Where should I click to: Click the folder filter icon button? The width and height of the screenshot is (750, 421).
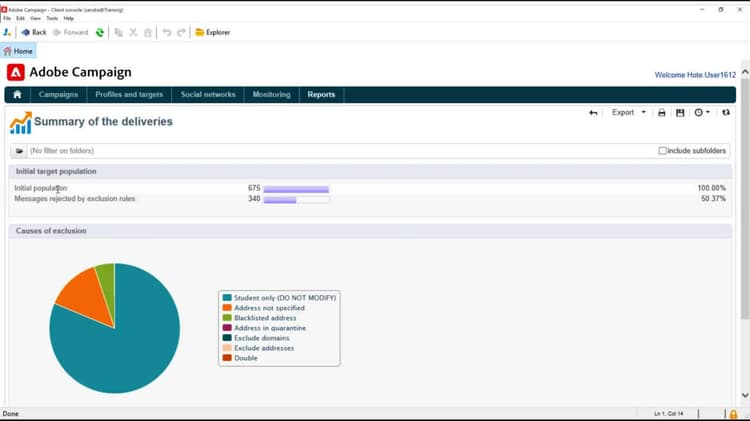pos(19,151)
